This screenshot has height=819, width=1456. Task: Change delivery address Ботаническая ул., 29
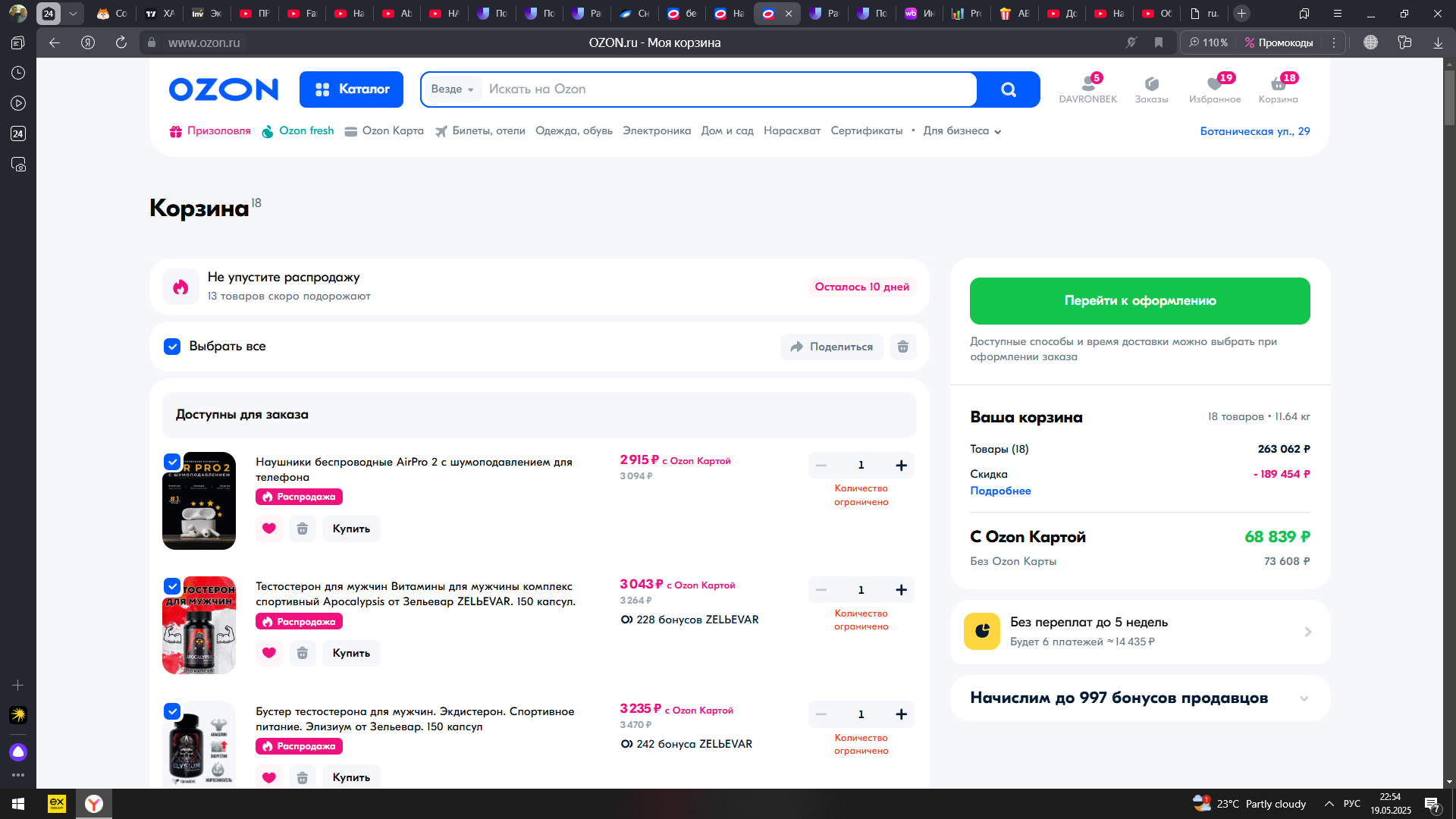1255,131
